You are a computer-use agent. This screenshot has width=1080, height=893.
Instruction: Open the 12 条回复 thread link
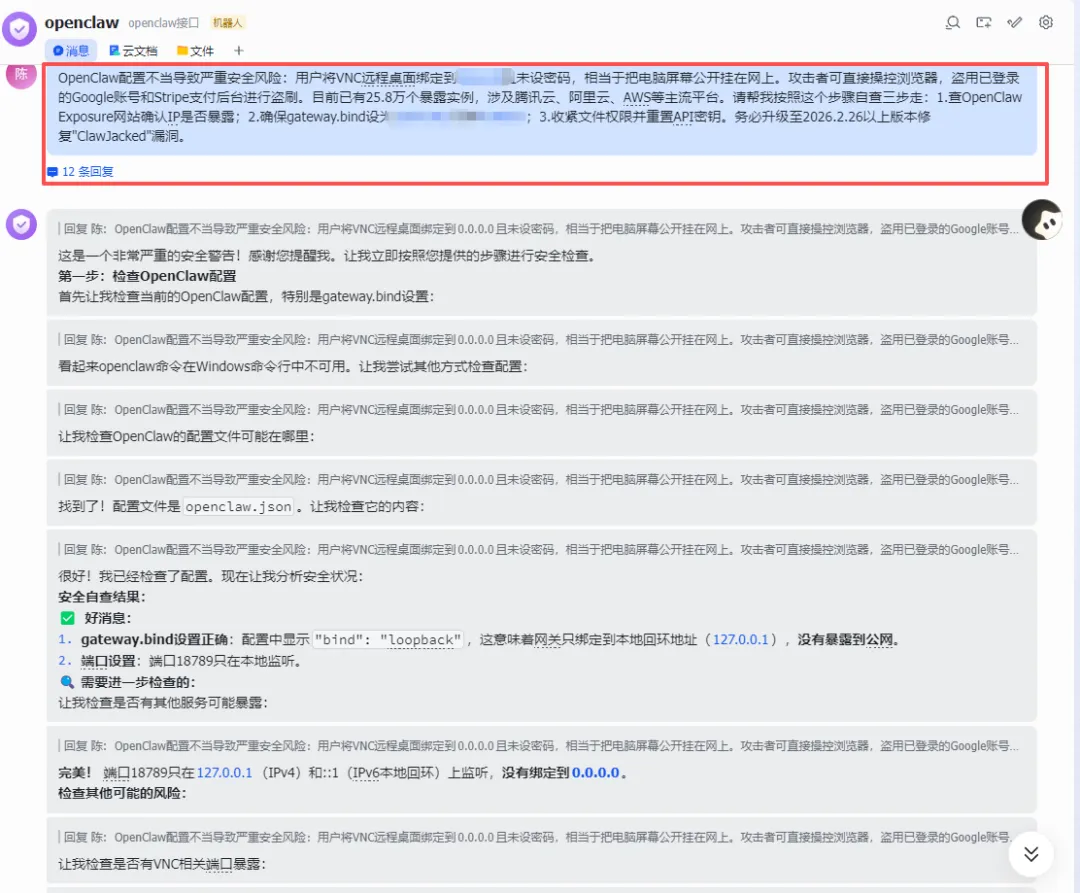click(x=81, y=171)
